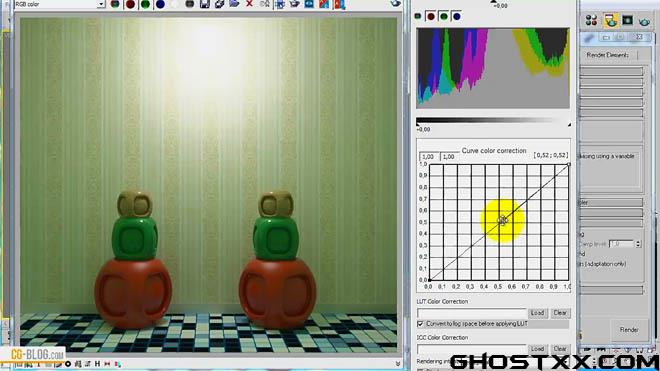Toggle the blue channel in VFB toolbar
The width and height of the screenshot is (660, 371).
click(160, 4)
